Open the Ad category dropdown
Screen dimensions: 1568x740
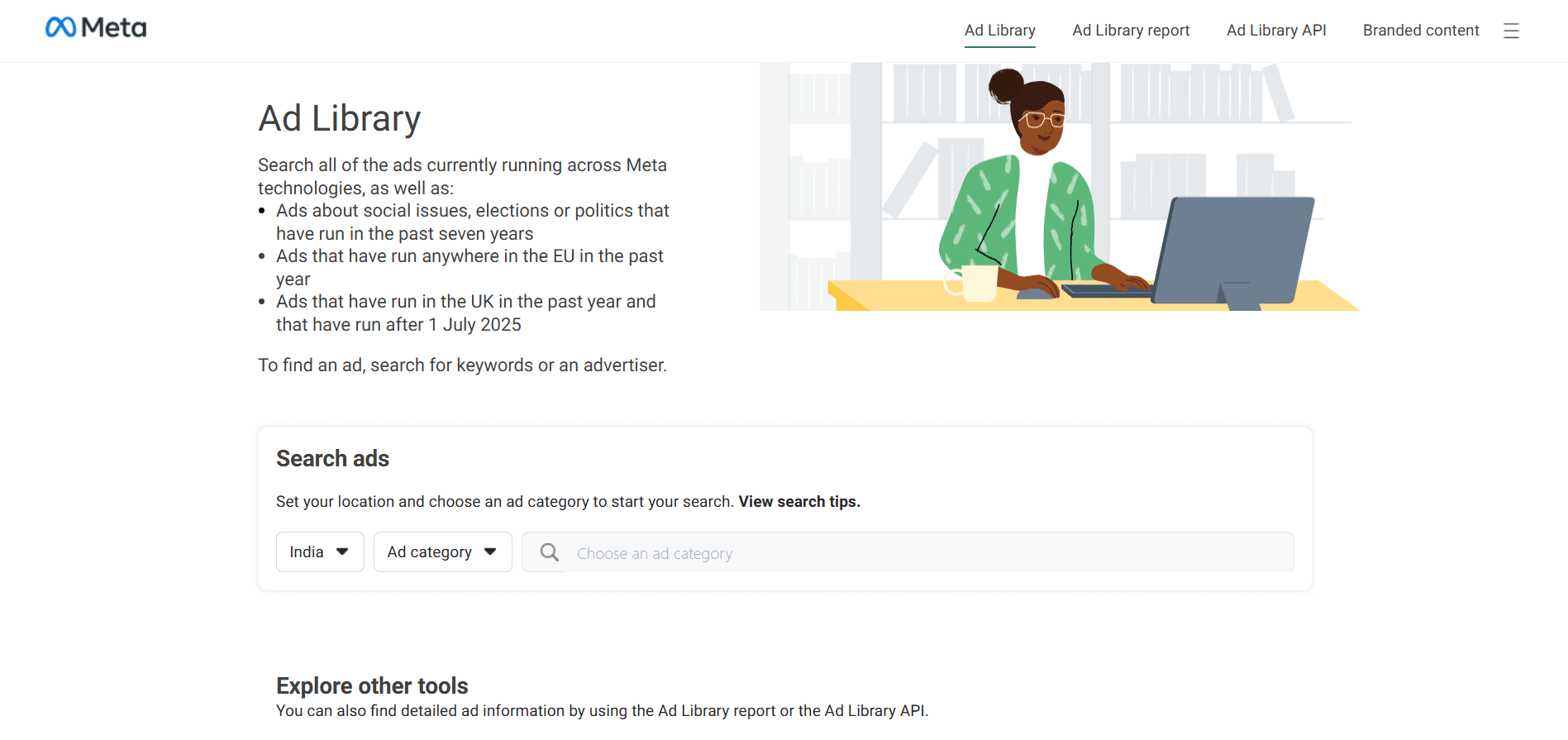click(442, 552)
